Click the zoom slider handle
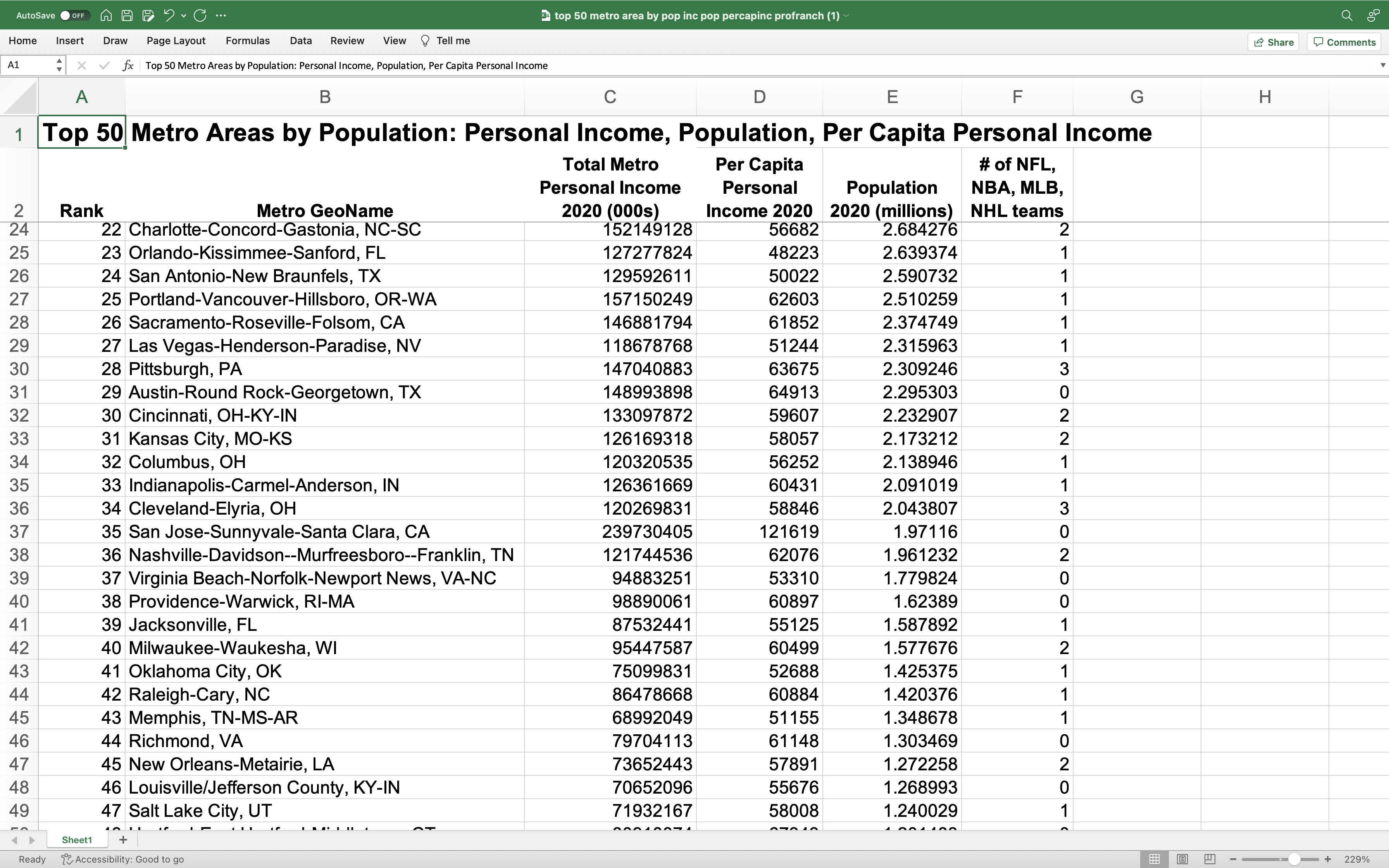Viewport: 1389px width, 868px height. coord(1294,859)
